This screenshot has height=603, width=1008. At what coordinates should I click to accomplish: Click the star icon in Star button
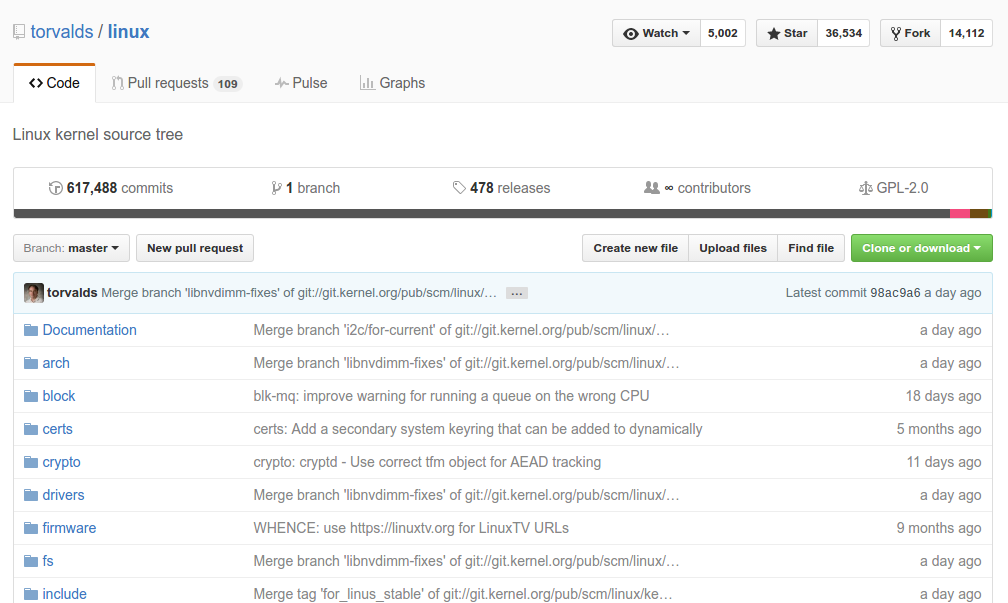pyautogui.click(x=773, y=33)
